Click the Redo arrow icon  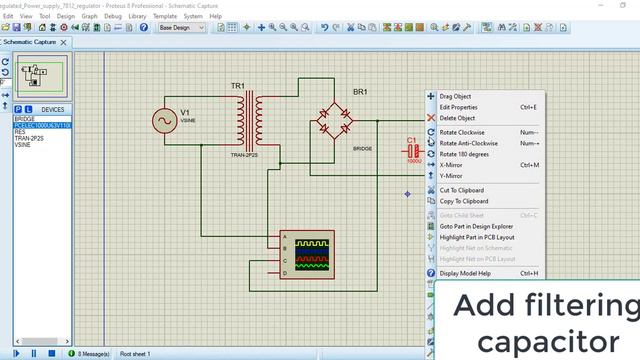[336, 27]
